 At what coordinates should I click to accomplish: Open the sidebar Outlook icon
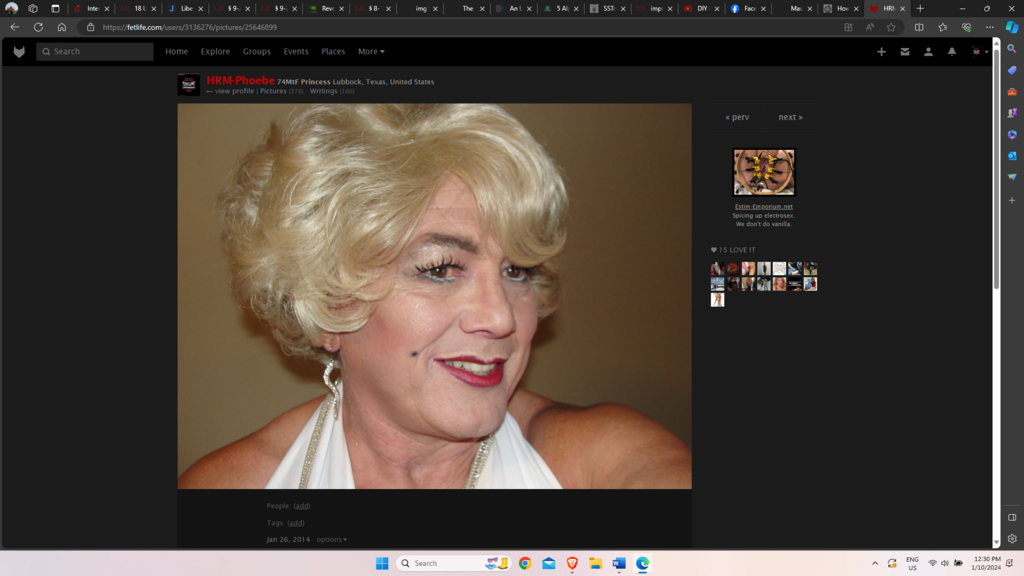[1012, 155]
